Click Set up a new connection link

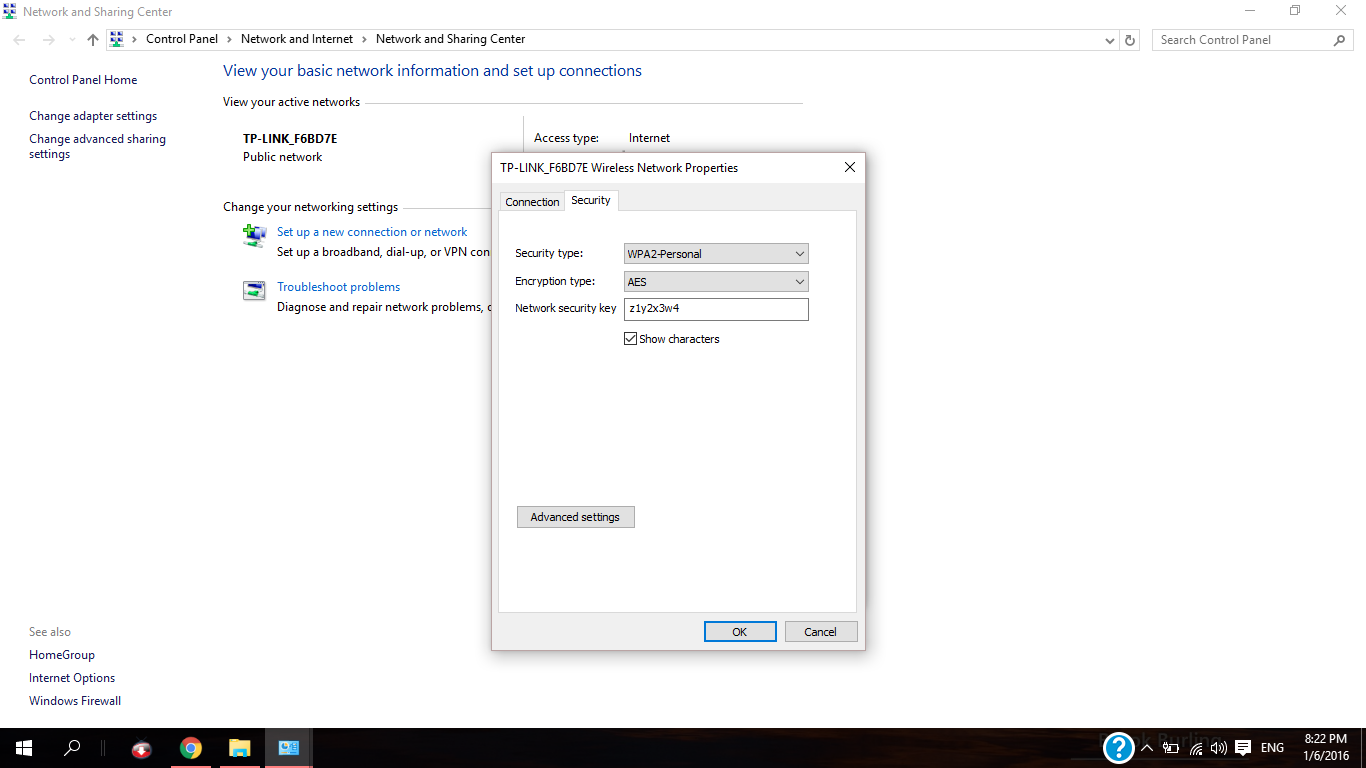(x=372, y=232)
